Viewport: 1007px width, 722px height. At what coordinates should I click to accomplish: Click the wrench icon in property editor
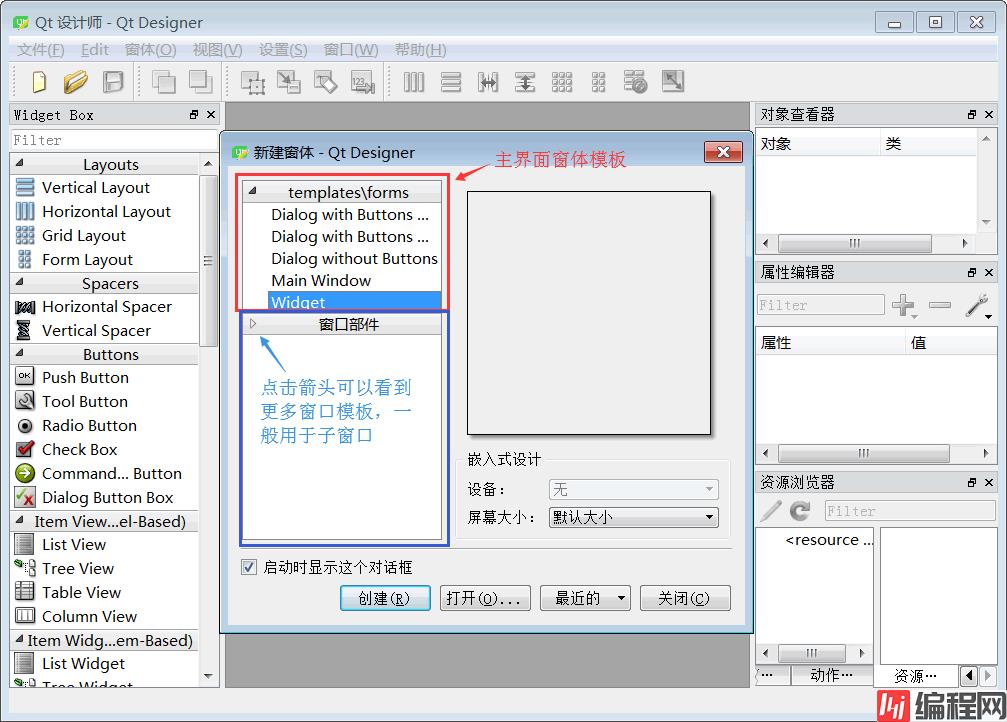pos(976,305)
